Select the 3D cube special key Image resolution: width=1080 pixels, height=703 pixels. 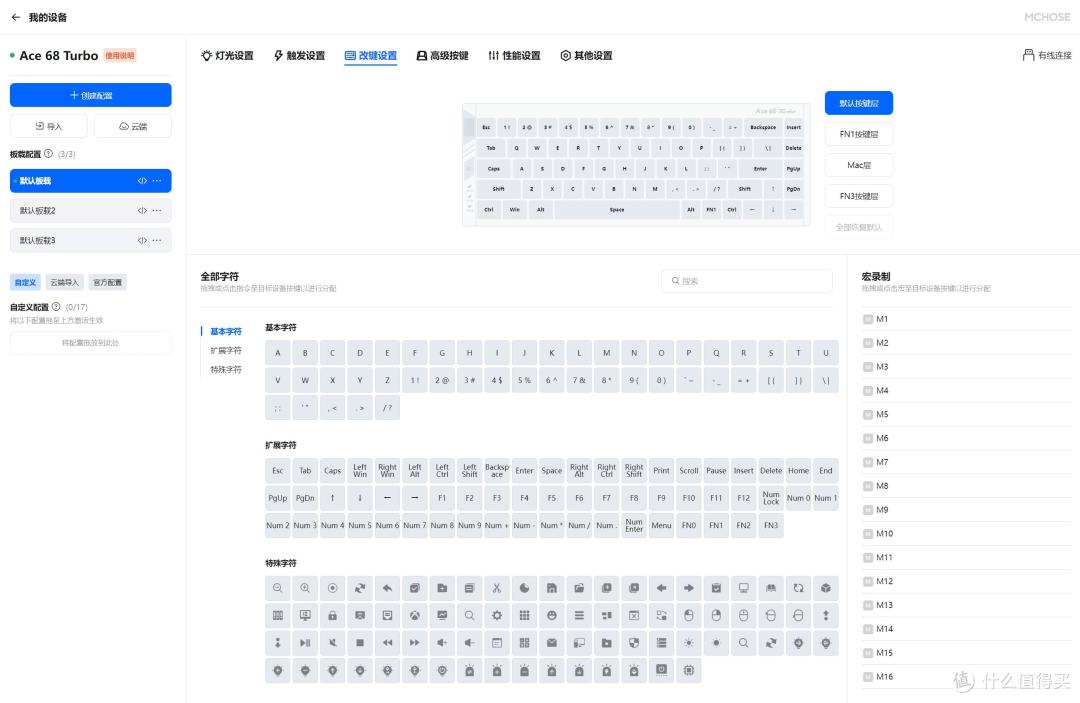click(x=826, y=588)
